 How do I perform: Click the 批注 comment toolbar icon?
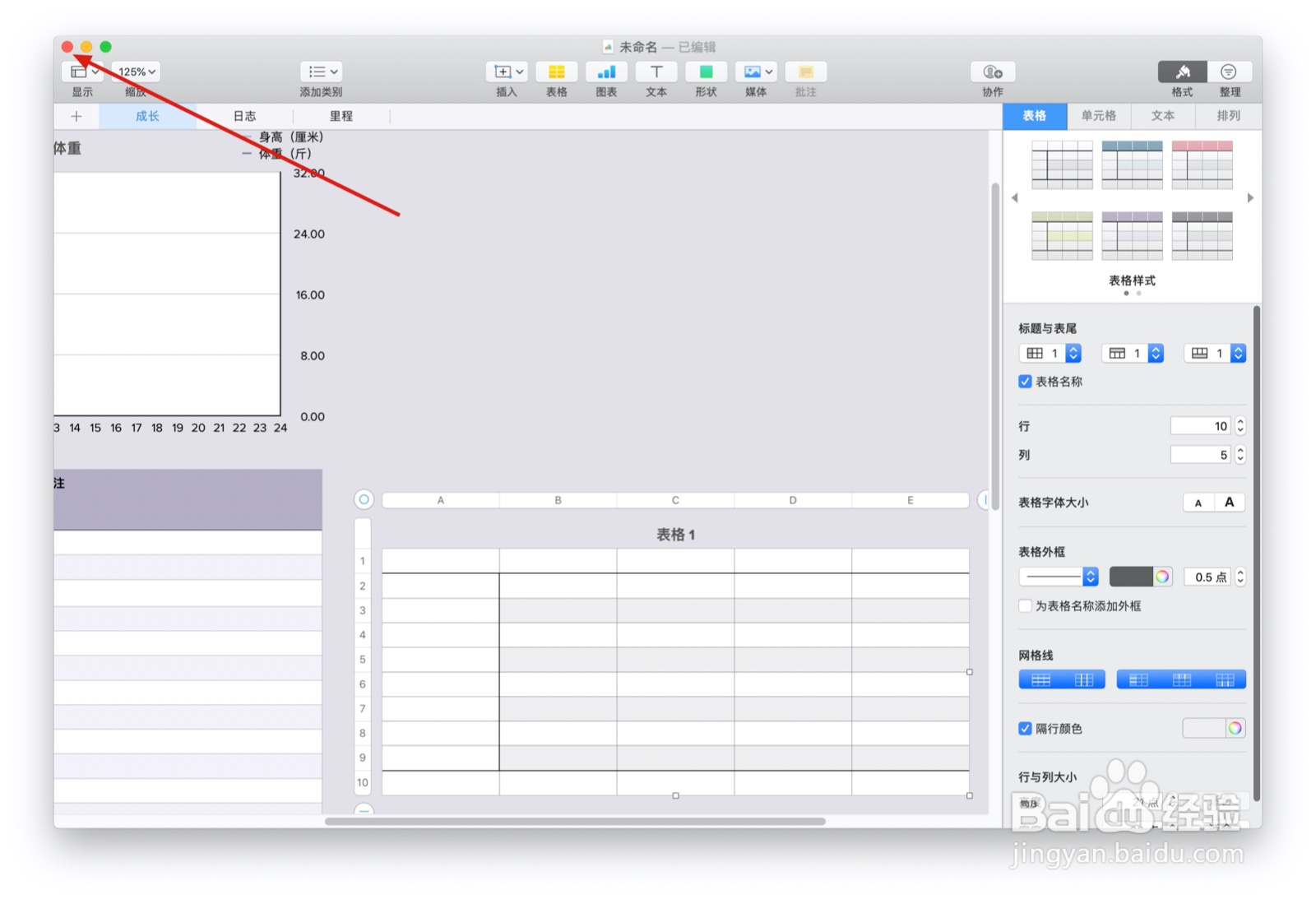point(806,72)
